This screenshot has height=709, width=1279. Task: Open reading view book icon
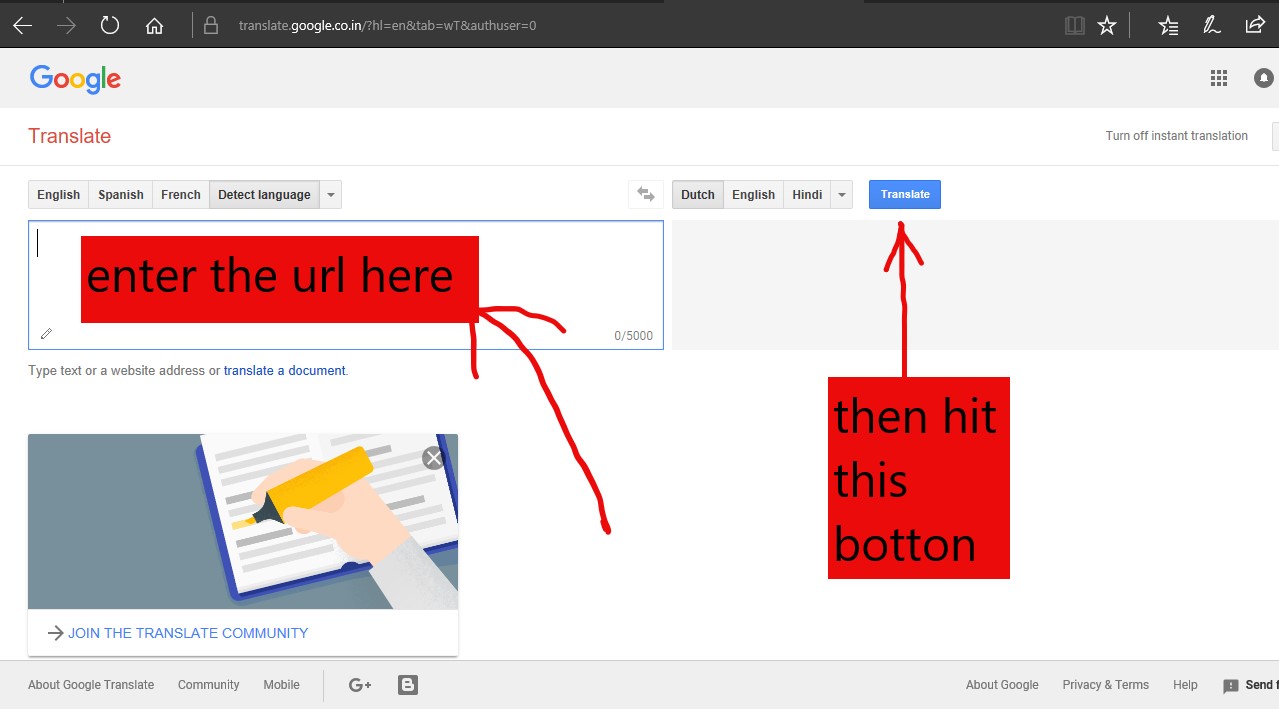pos(1075,26)
